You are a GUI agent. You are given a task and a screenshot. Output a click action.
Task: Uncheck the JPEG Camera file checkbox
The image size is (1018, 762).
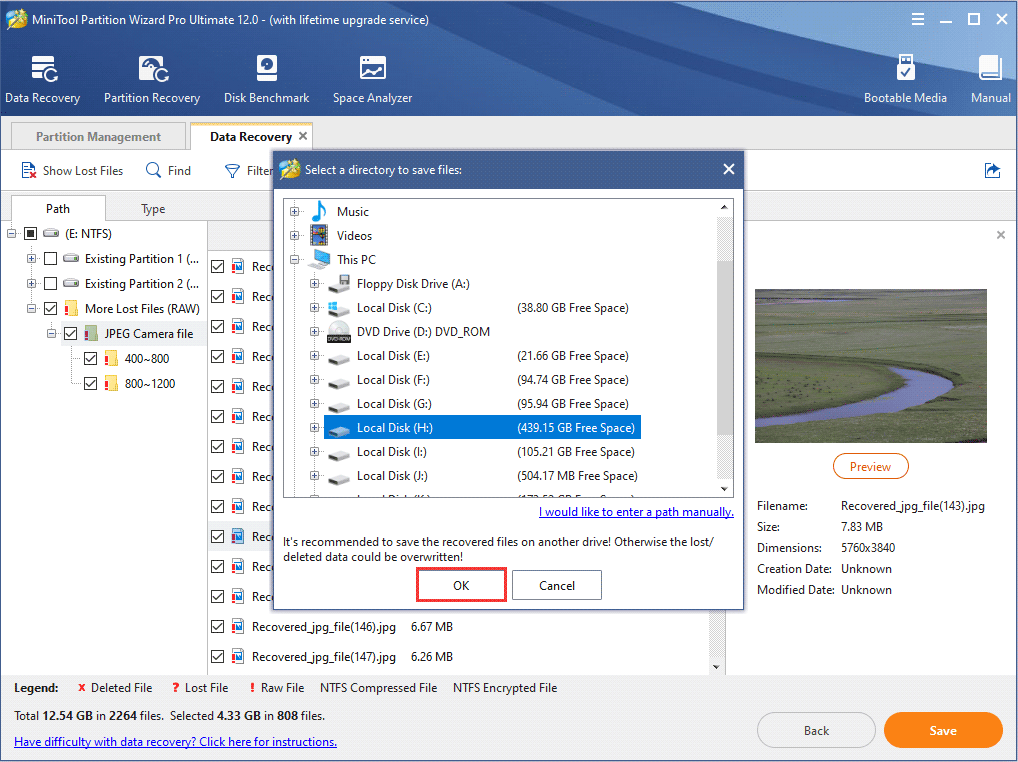pyautogui.click(x=71, y=334)
